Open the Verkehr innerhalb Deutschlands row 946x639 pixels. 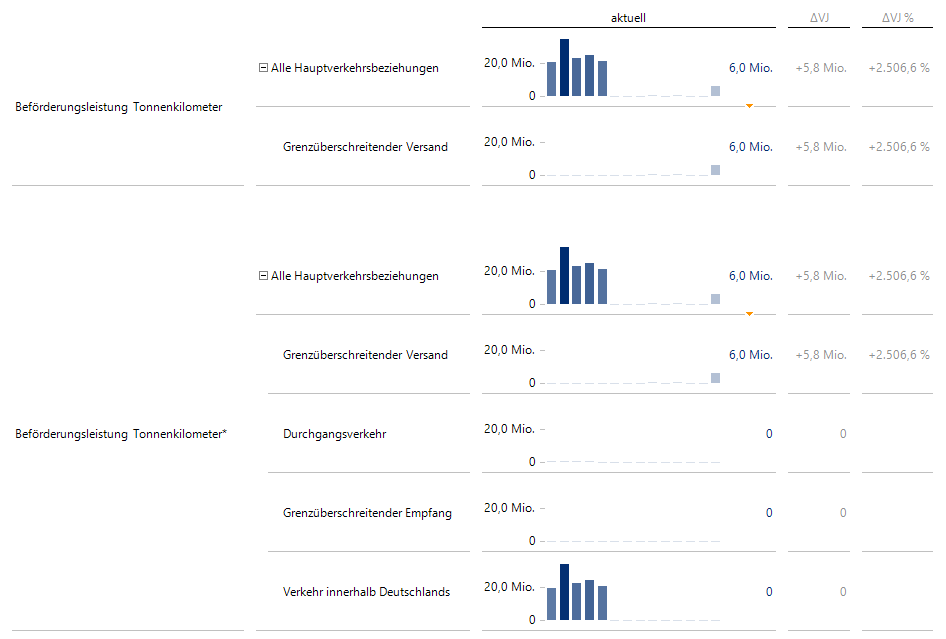click(x=366, y=592)
